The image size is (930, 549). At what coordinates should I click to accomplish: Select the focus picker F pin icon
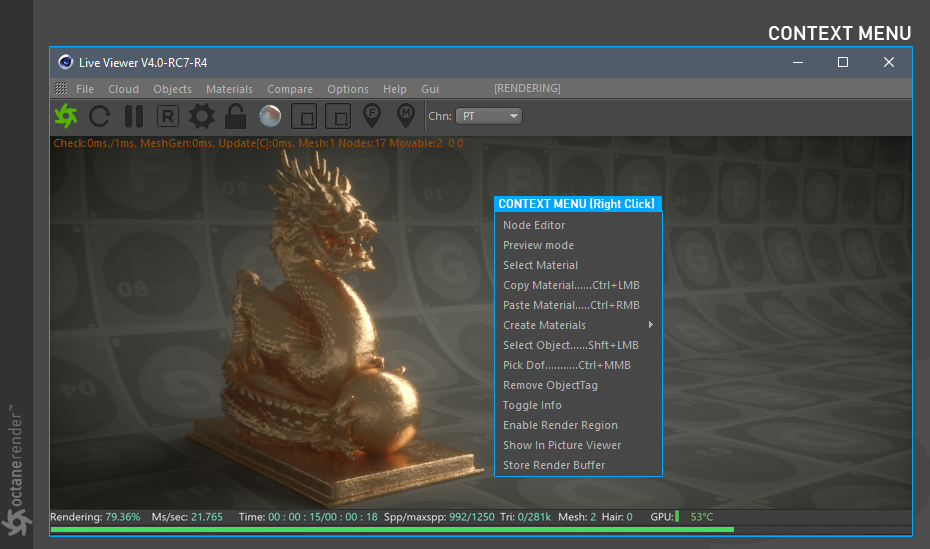[372, 116]
